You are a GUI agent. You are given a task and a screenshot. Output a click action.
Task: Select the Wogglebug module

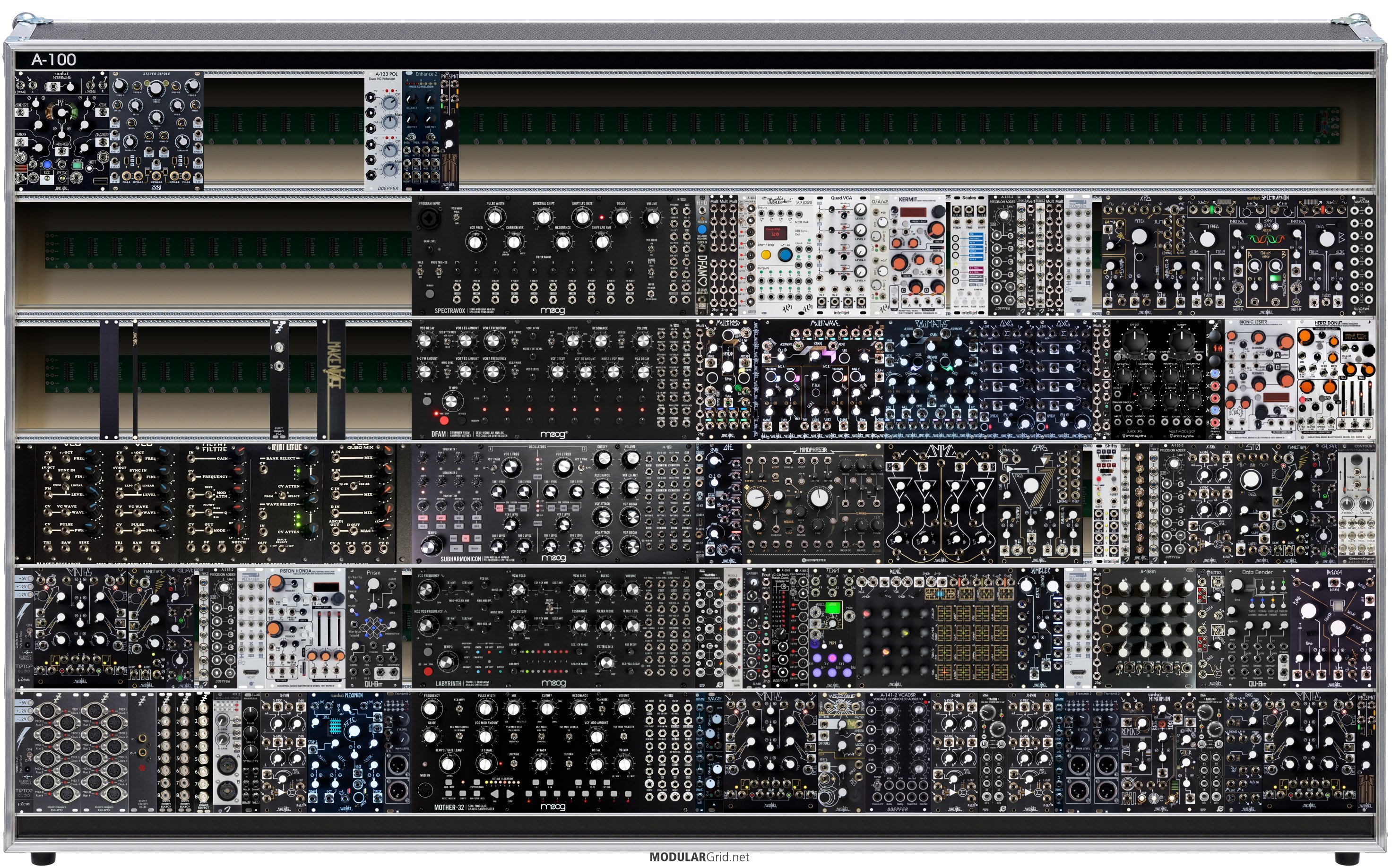coord(841,752)
